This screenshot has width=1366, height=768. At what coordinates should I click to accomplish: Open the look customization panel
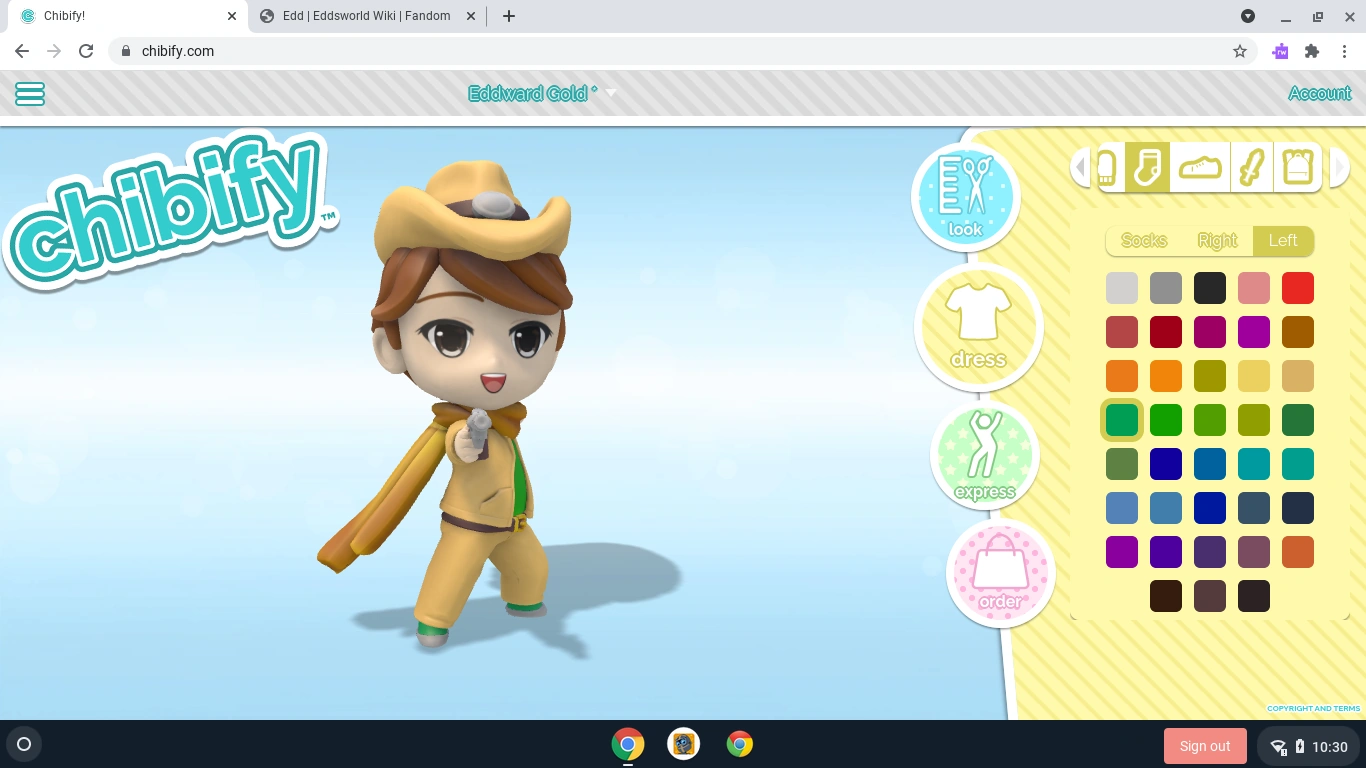(x=965, y=196)
